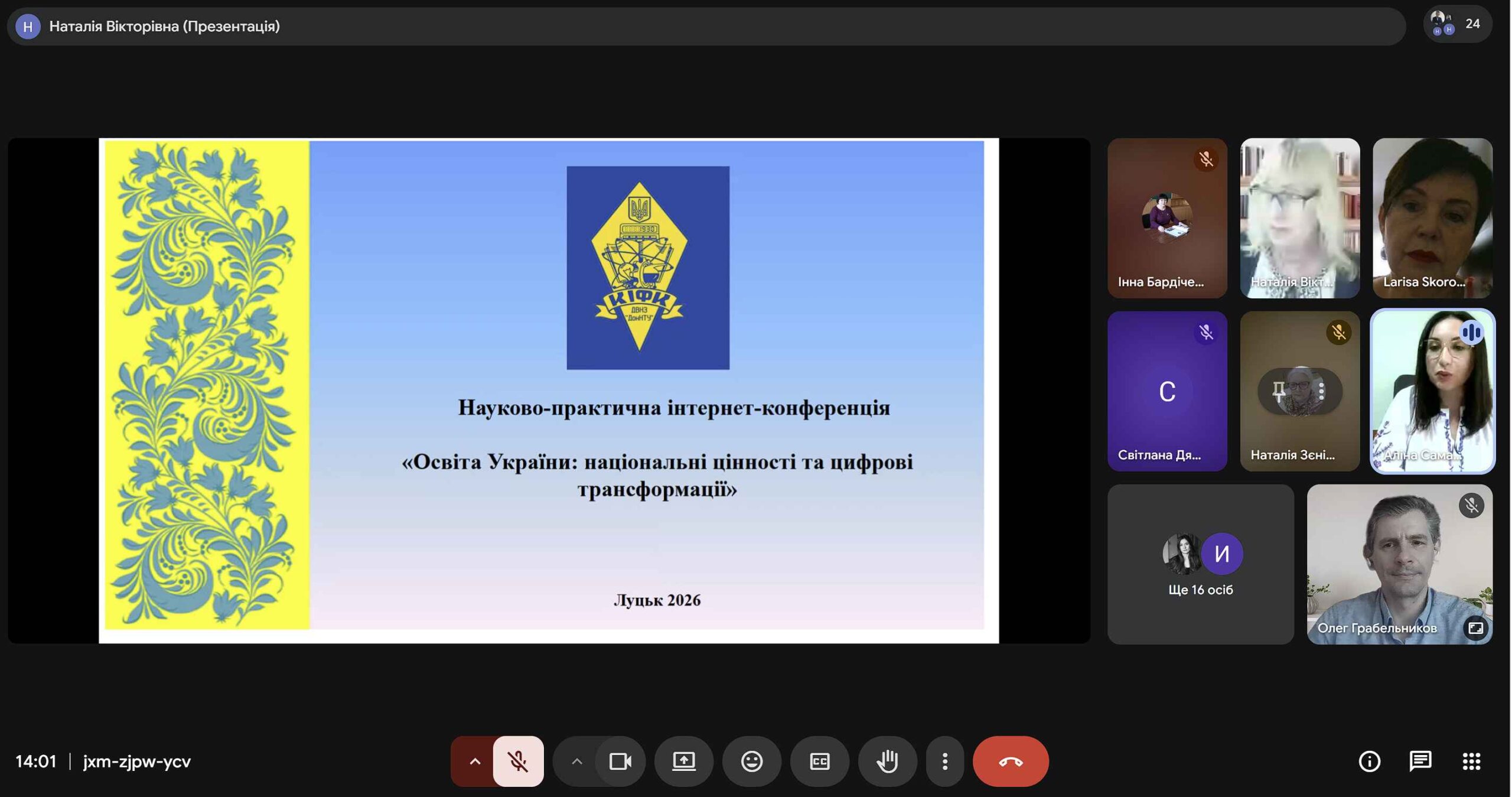Open the activities grid icon
The image size is (1512, 797).
click(1471, 761)
